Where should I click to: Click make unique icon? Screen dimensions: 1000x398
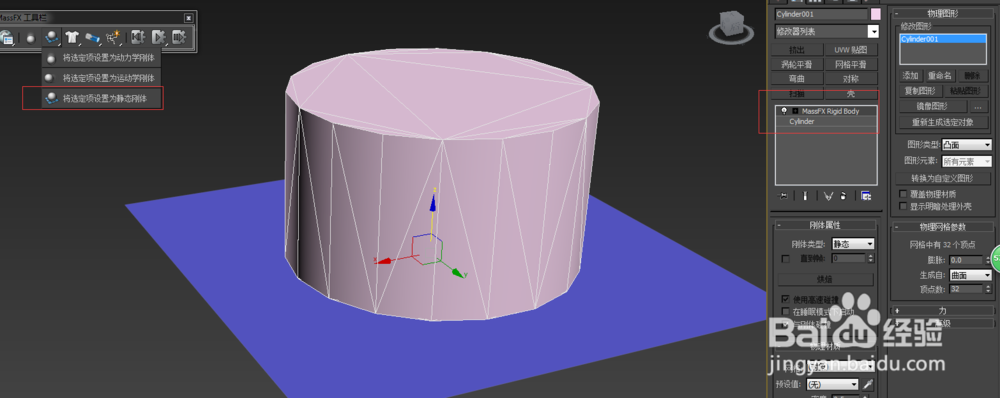coord(828,196)
